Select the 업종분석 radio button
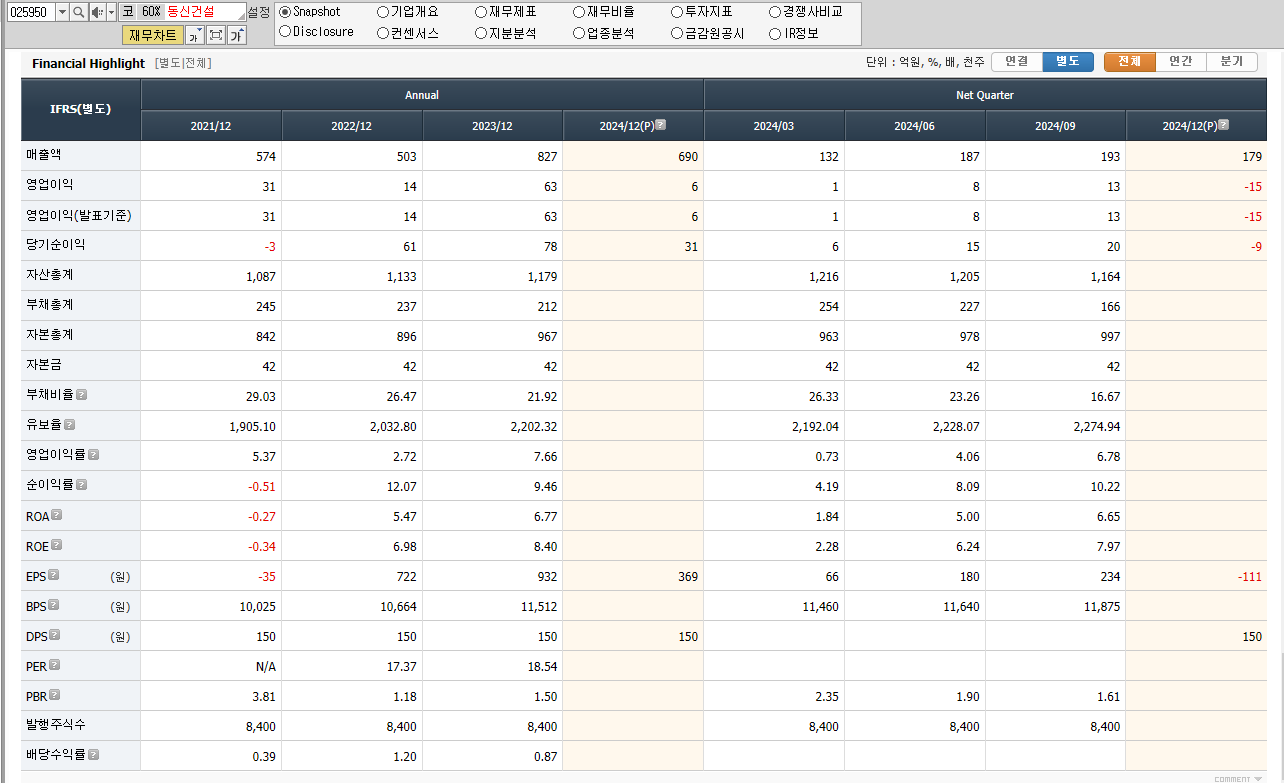 (579, 32)
